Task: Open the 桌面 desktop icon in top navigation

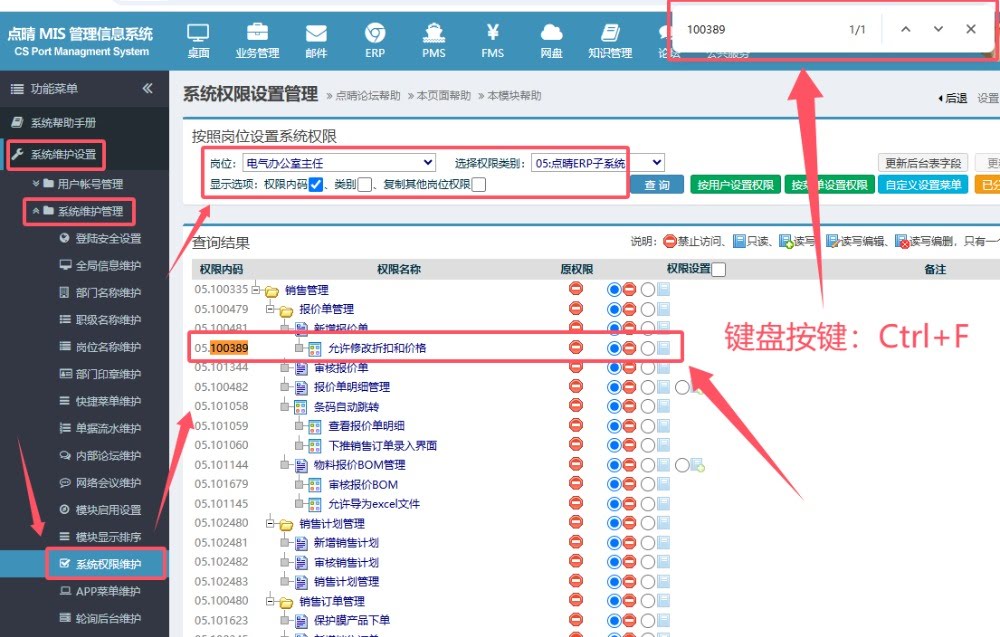Action: tap(198, 39)
